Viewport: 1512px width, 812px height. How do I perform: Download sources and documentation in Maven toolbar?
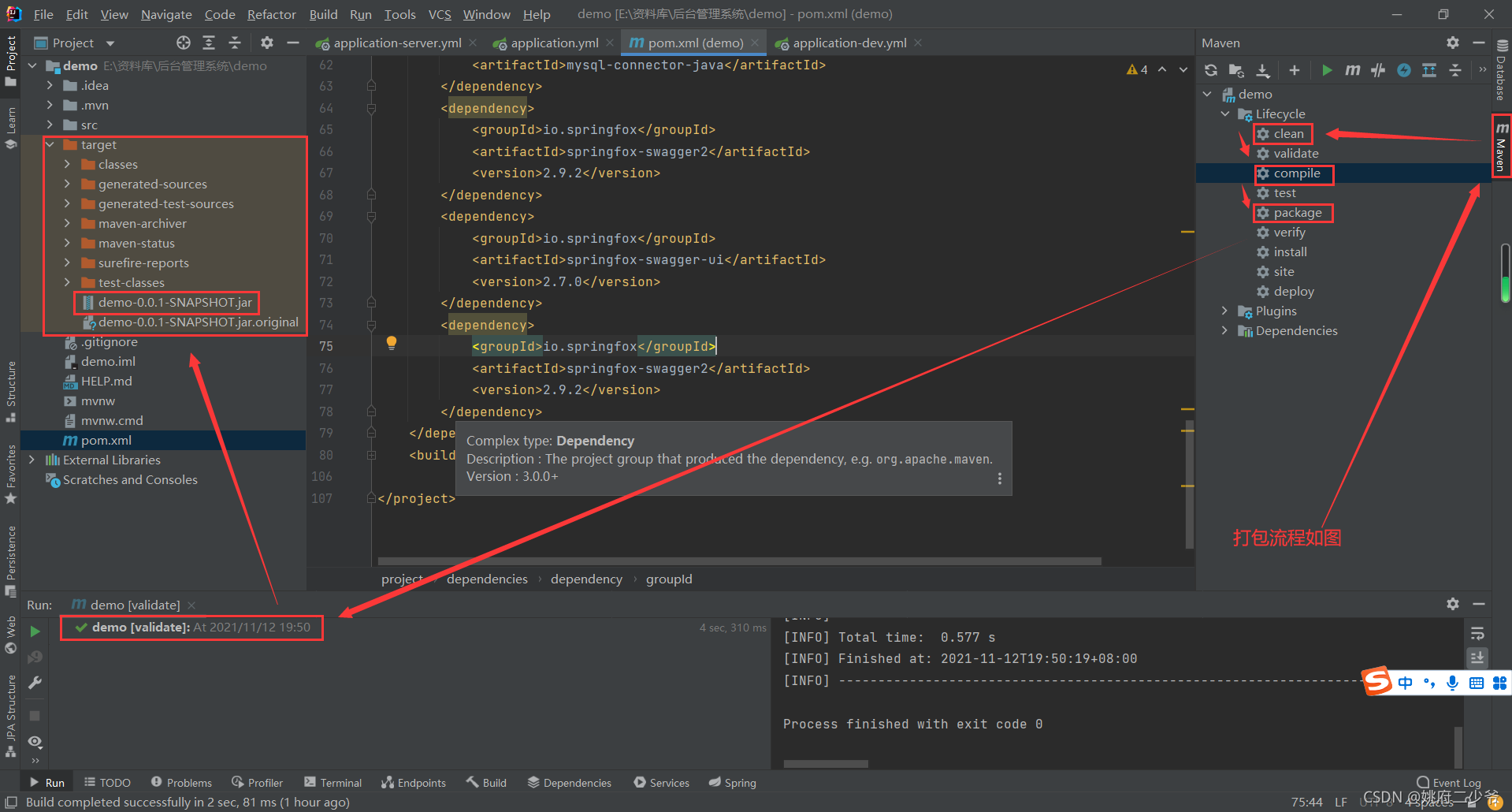(x=1262, y=70)
